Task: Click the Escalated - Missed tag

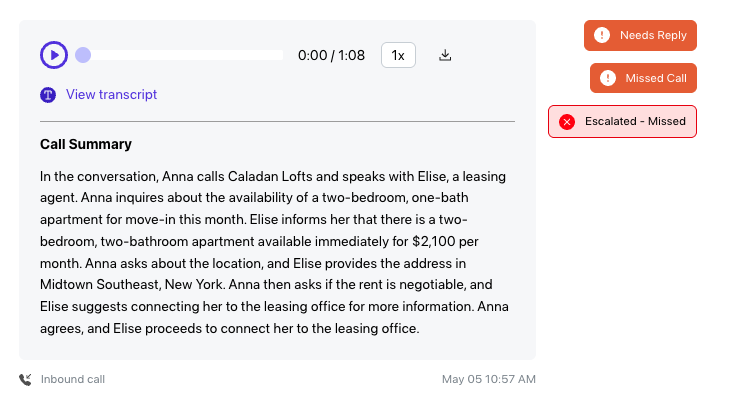Action: 622,121
